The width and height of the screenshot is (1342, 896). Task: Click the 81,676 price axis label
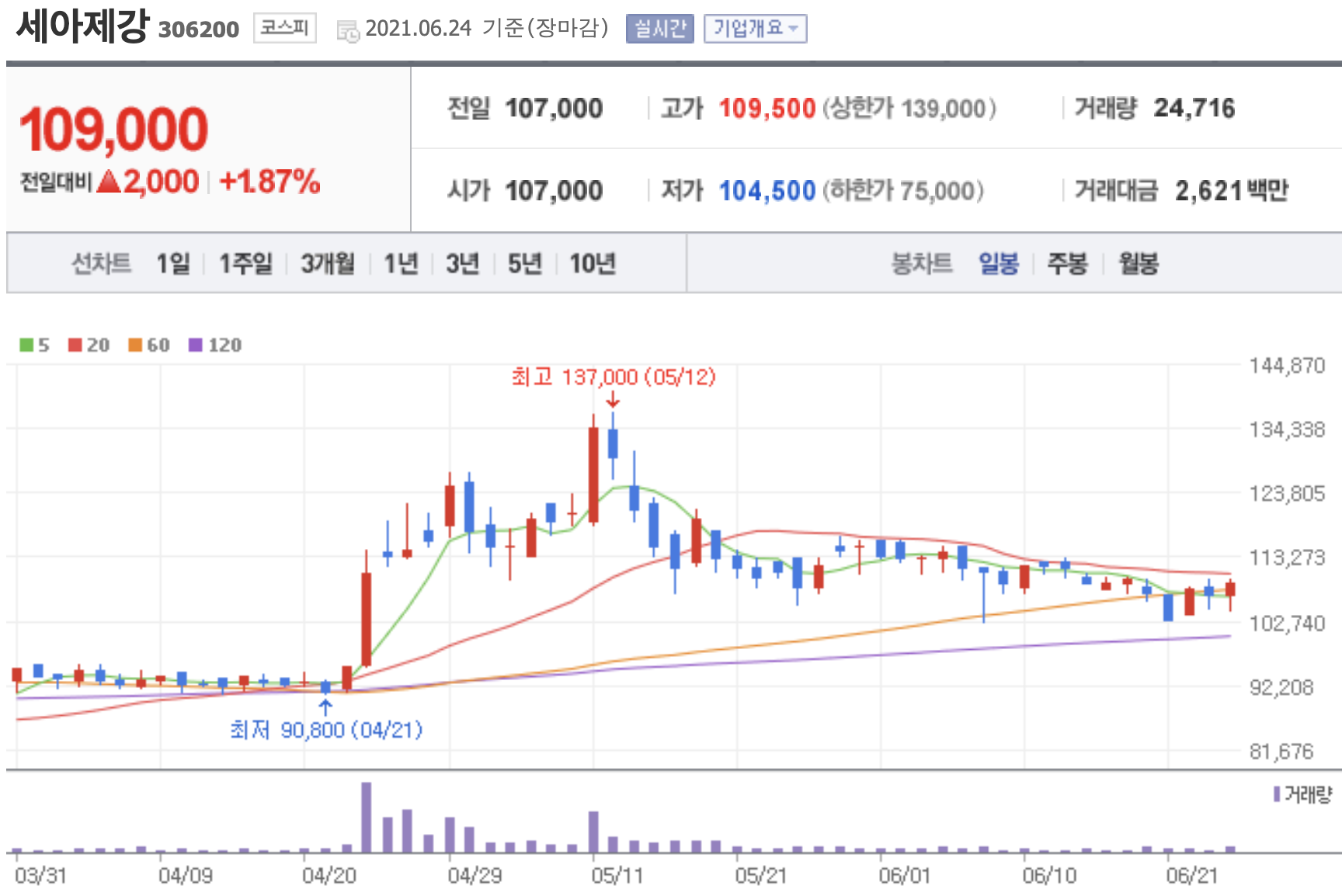tap(1281, 751)
